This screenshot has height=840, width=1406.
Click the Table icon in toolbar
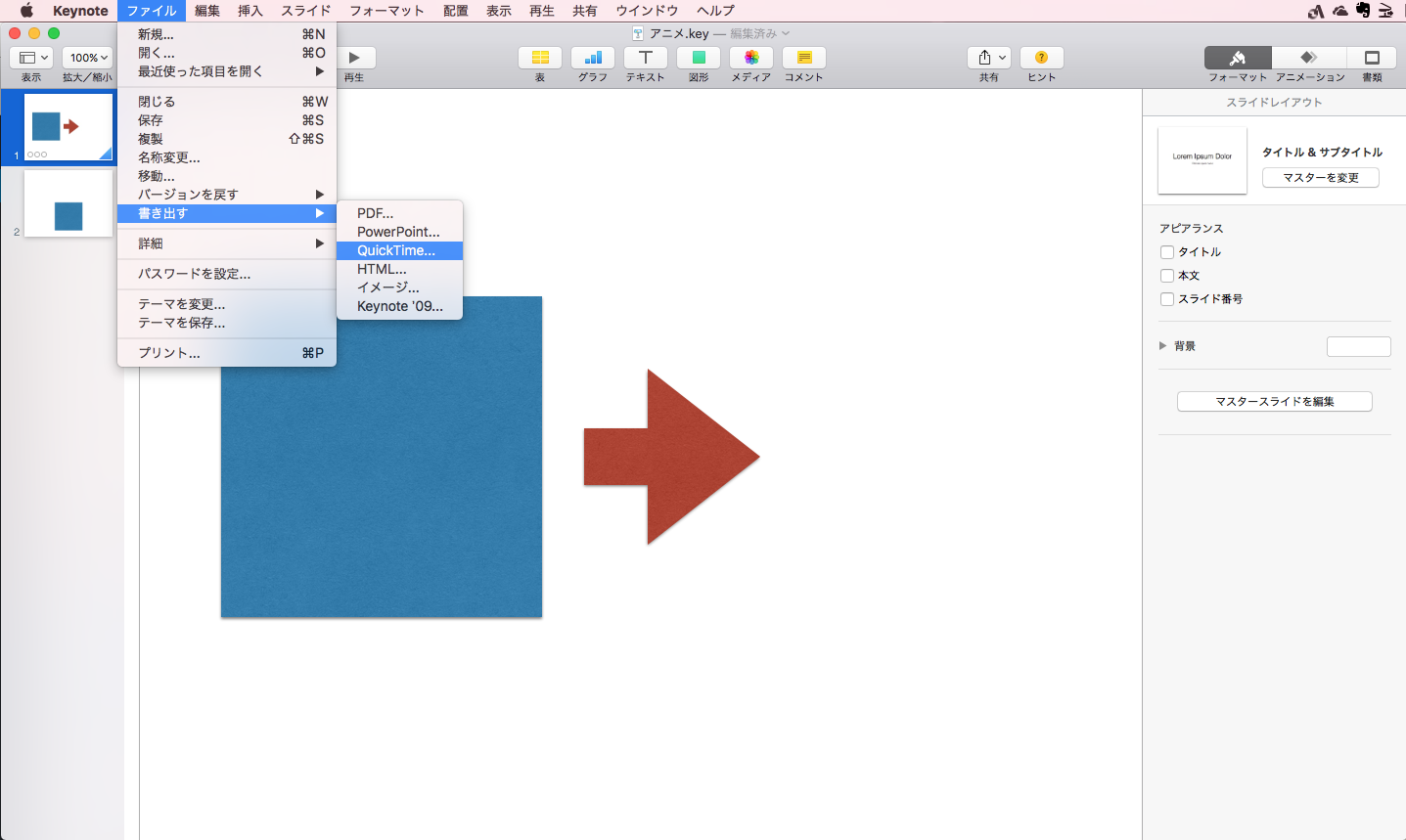click(x=540, y=58)
